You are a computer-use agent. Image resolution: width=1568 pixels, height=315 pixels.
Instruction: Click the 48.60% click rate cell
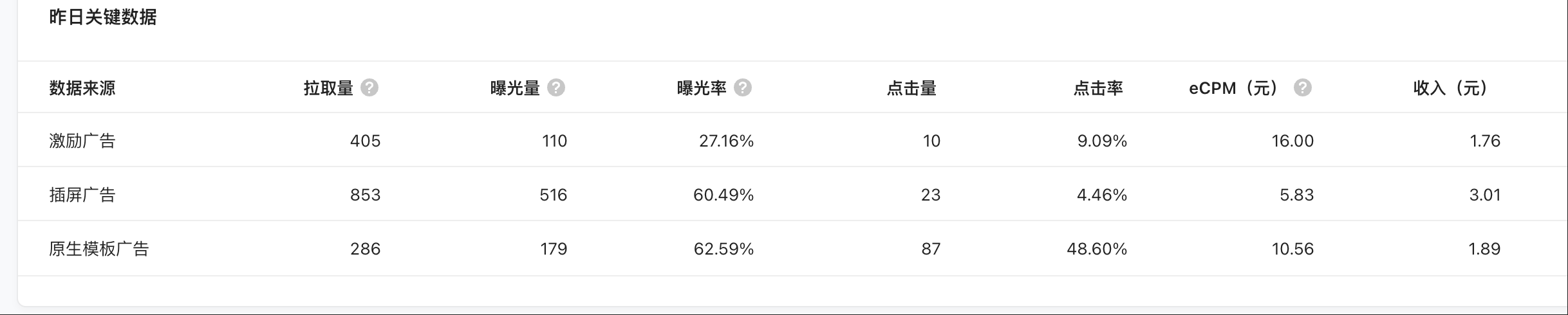click(x=1097, y=249)
